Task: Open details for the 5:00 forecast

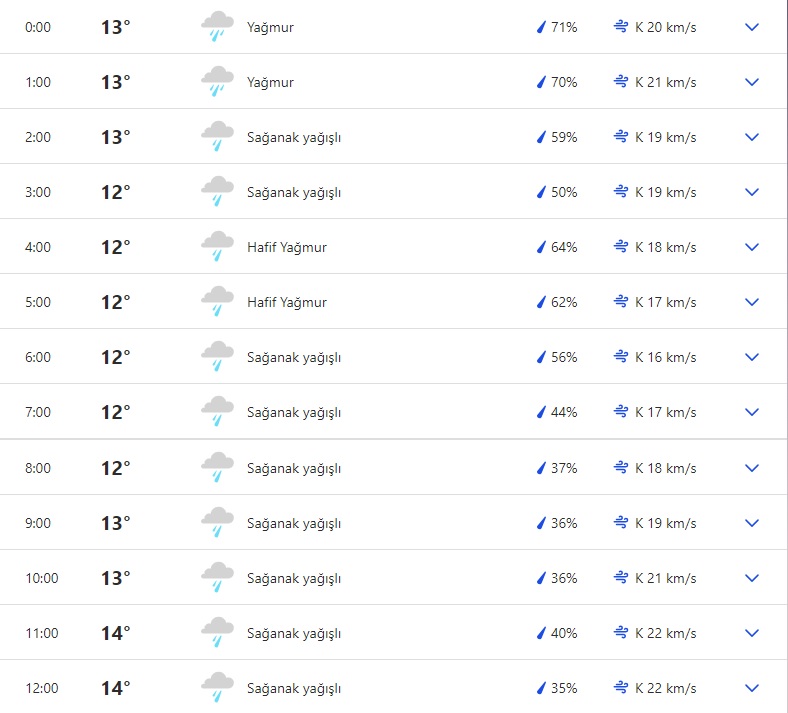Action: [x=752, y=302]
